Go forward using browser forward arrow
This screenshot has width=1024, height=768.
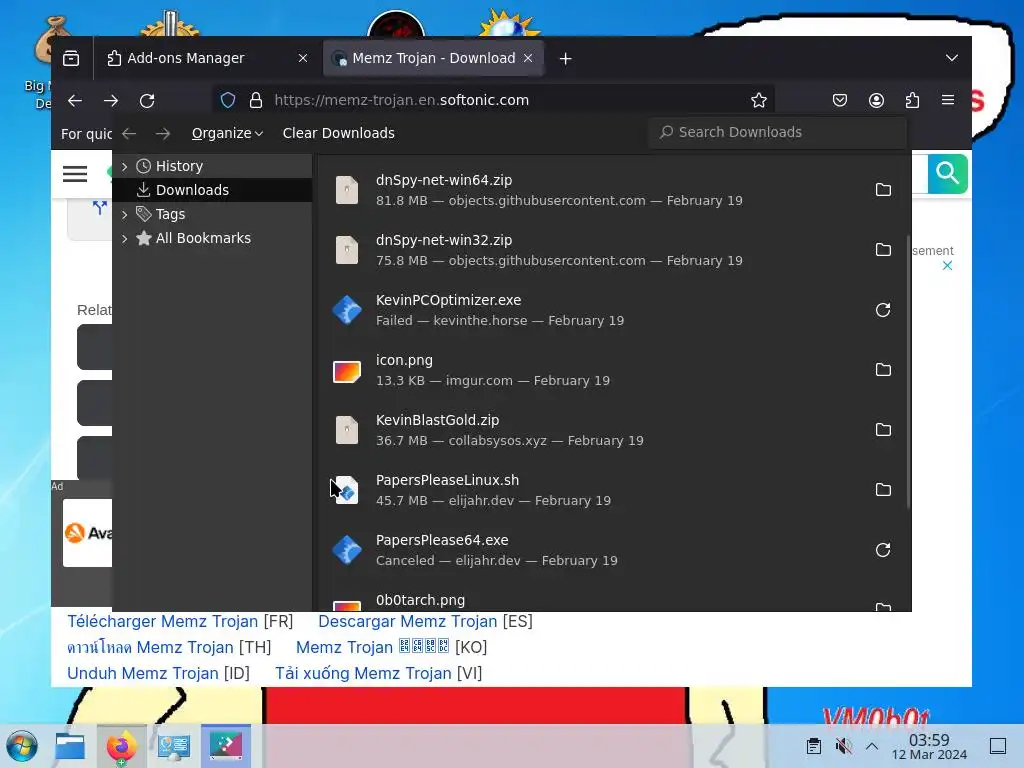coord(111,101)
